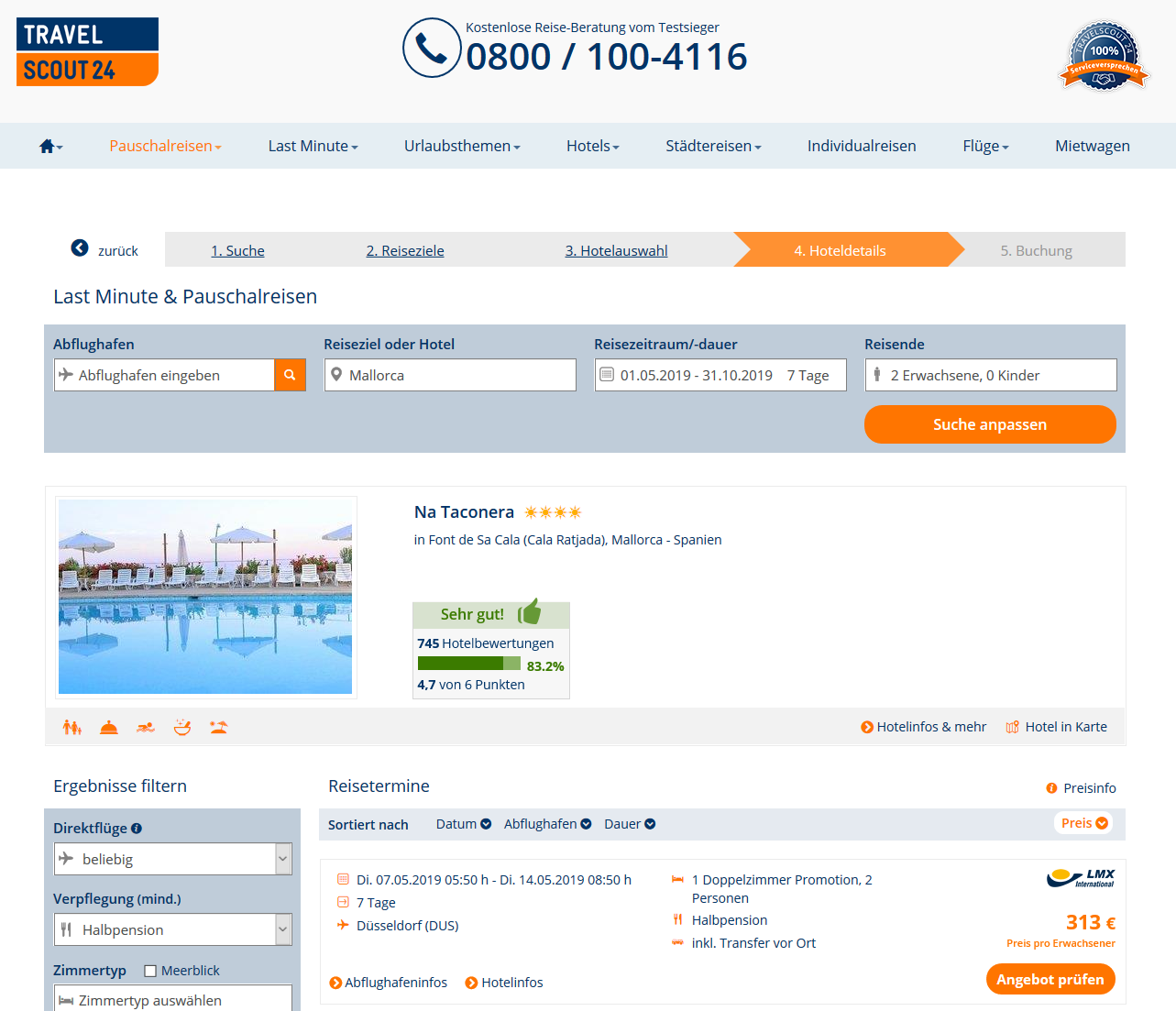Enable the Meerblick checkbox
This screenshot has width=1176, height=1011.
[150, 971]
